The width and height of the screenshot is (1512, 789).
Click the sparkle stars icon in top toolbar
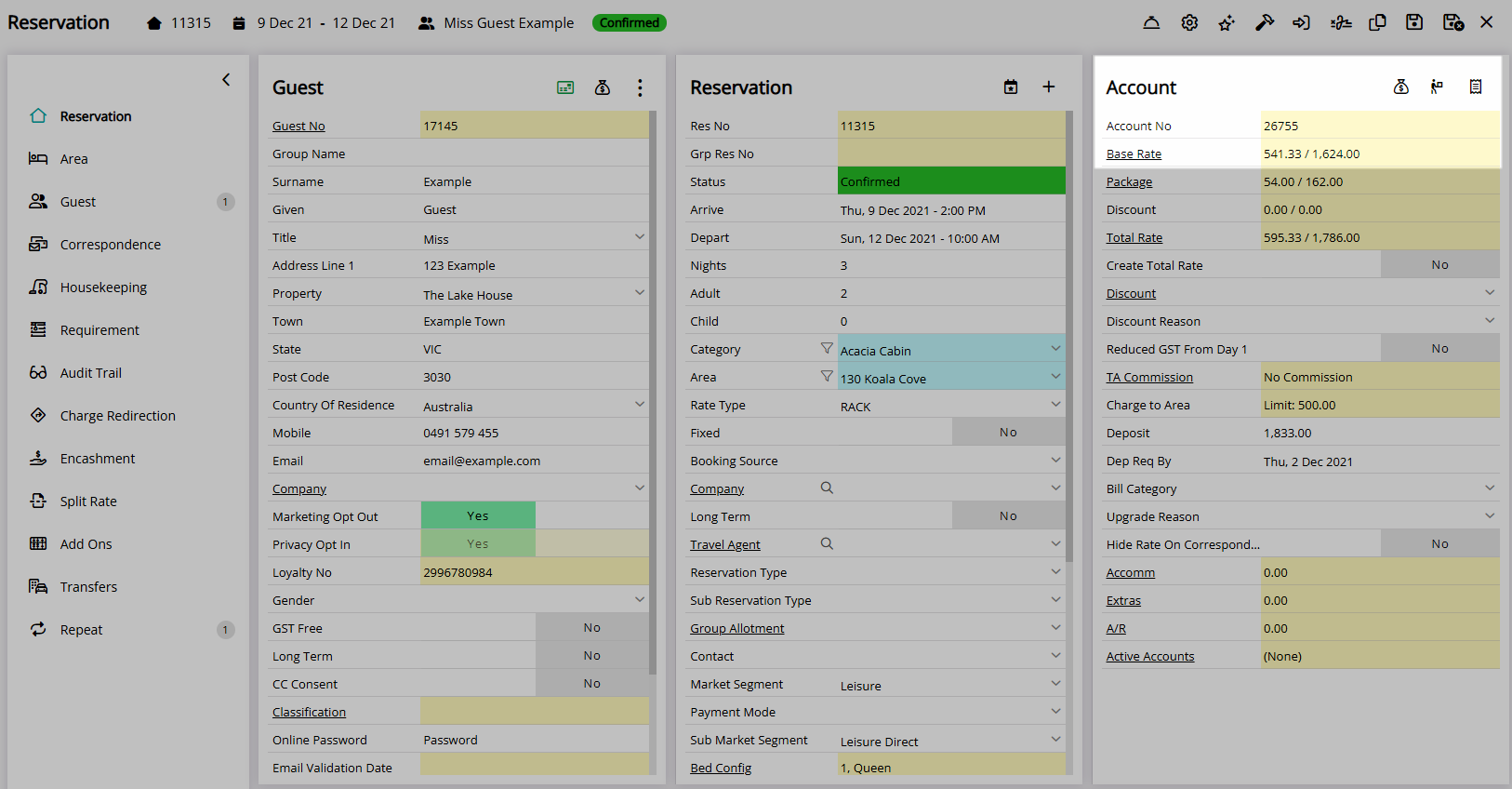point(1227,22)
